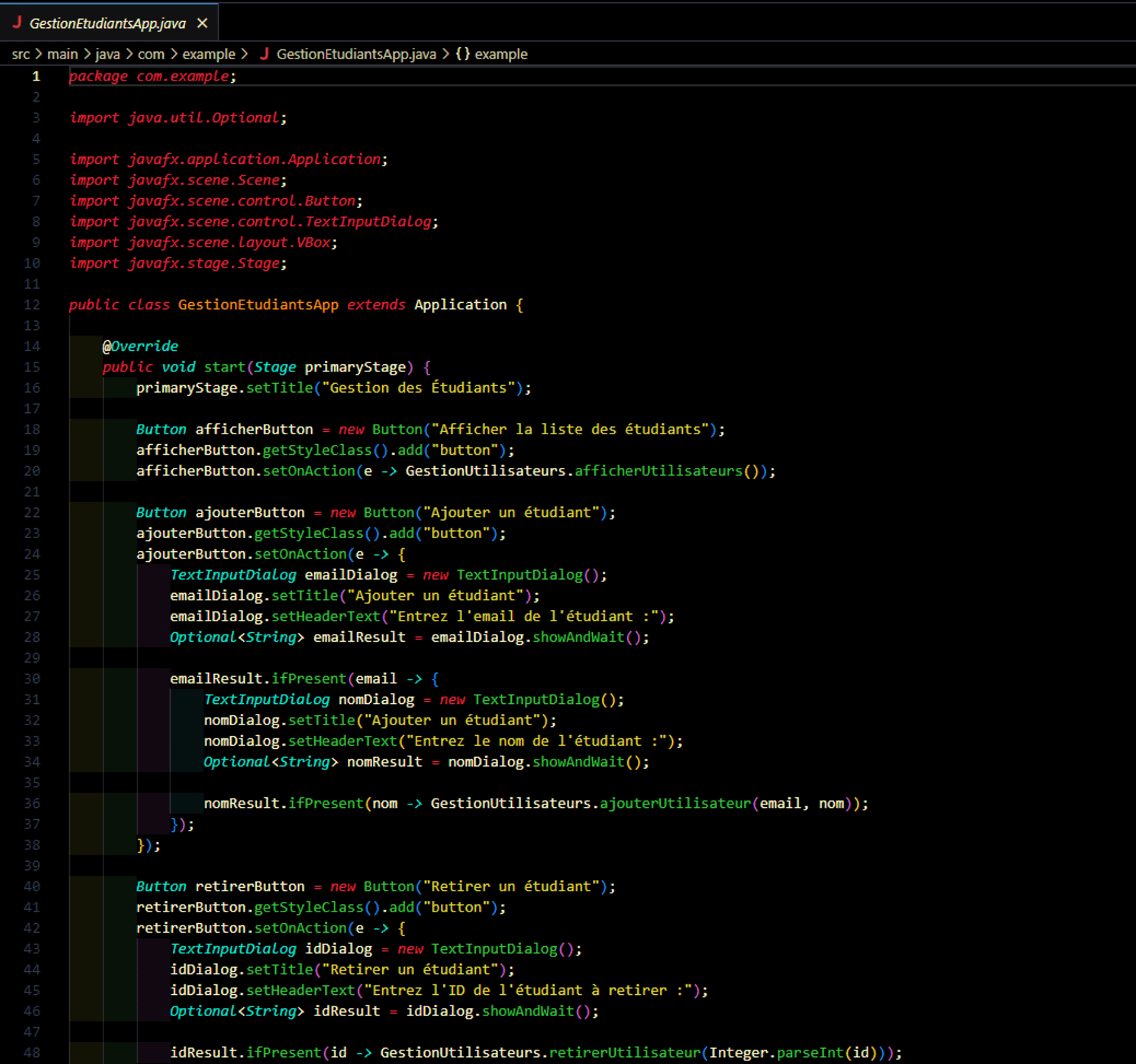
Task: Click line number 42 in the gutter
Action: coord(32,928)
